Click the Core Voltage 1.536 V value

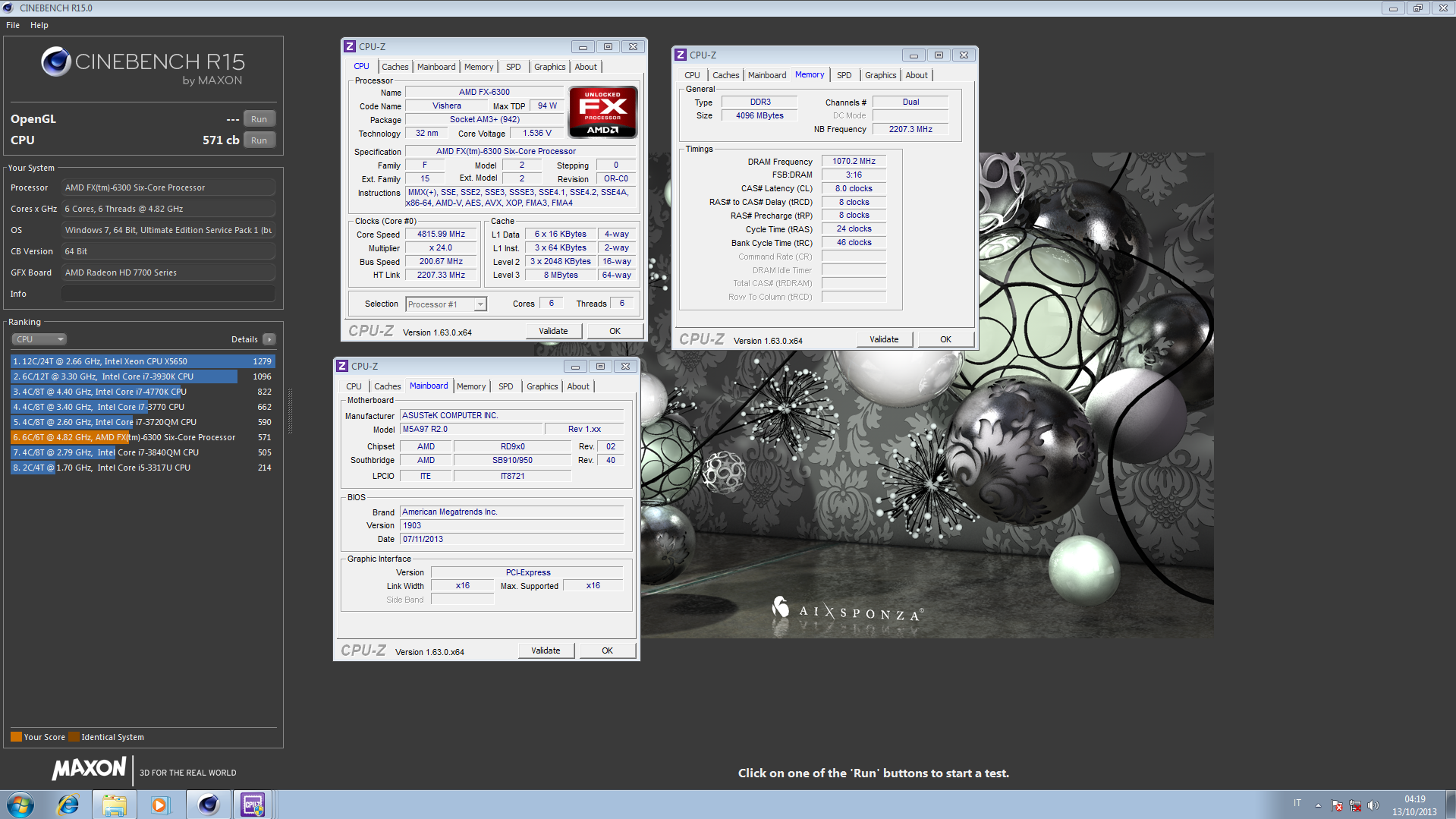point(537,133)
